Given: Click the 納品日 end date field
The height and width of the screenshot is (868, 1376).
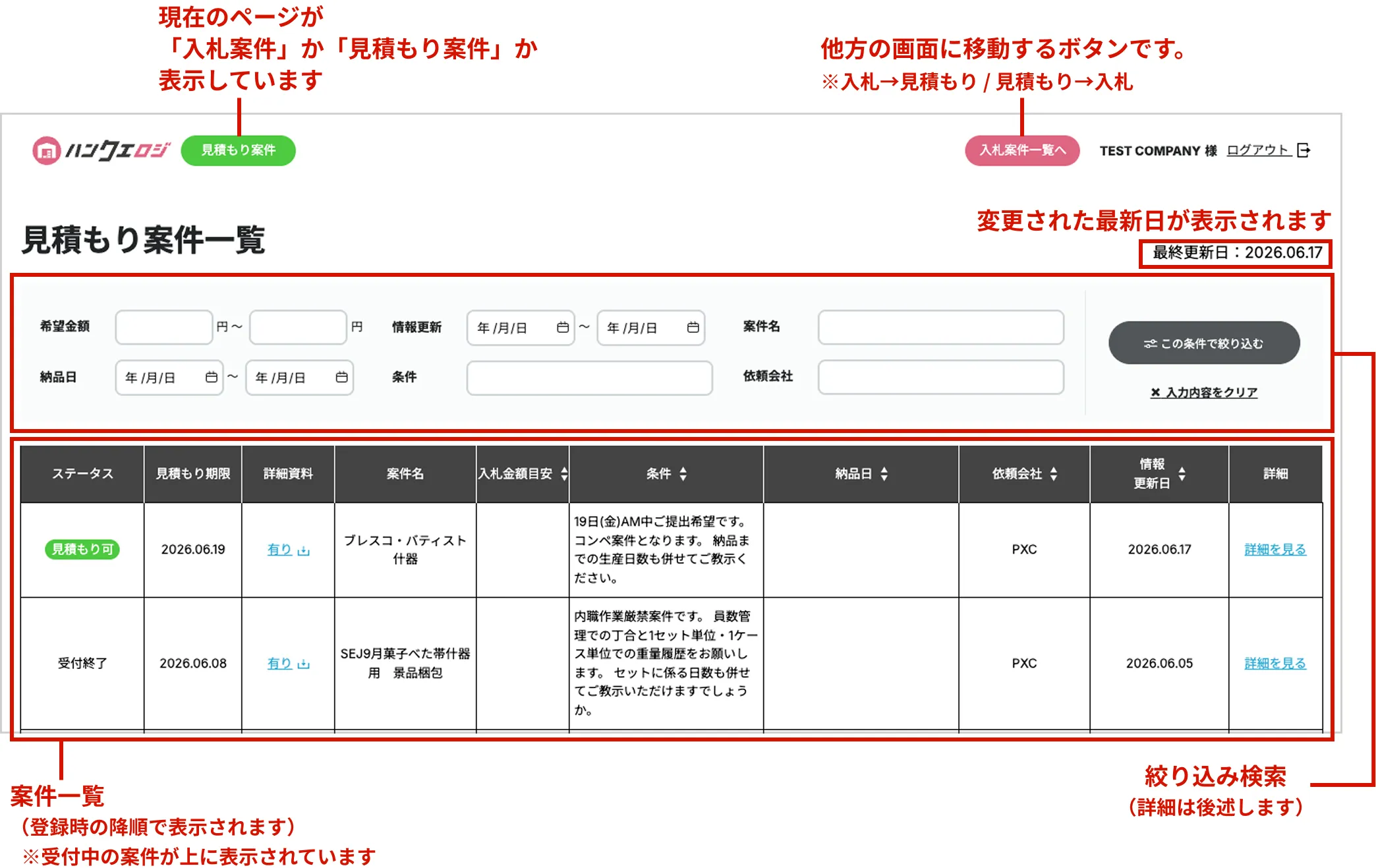Looking at the screenshot, I should pyautogui.click(x=299, y=378).
